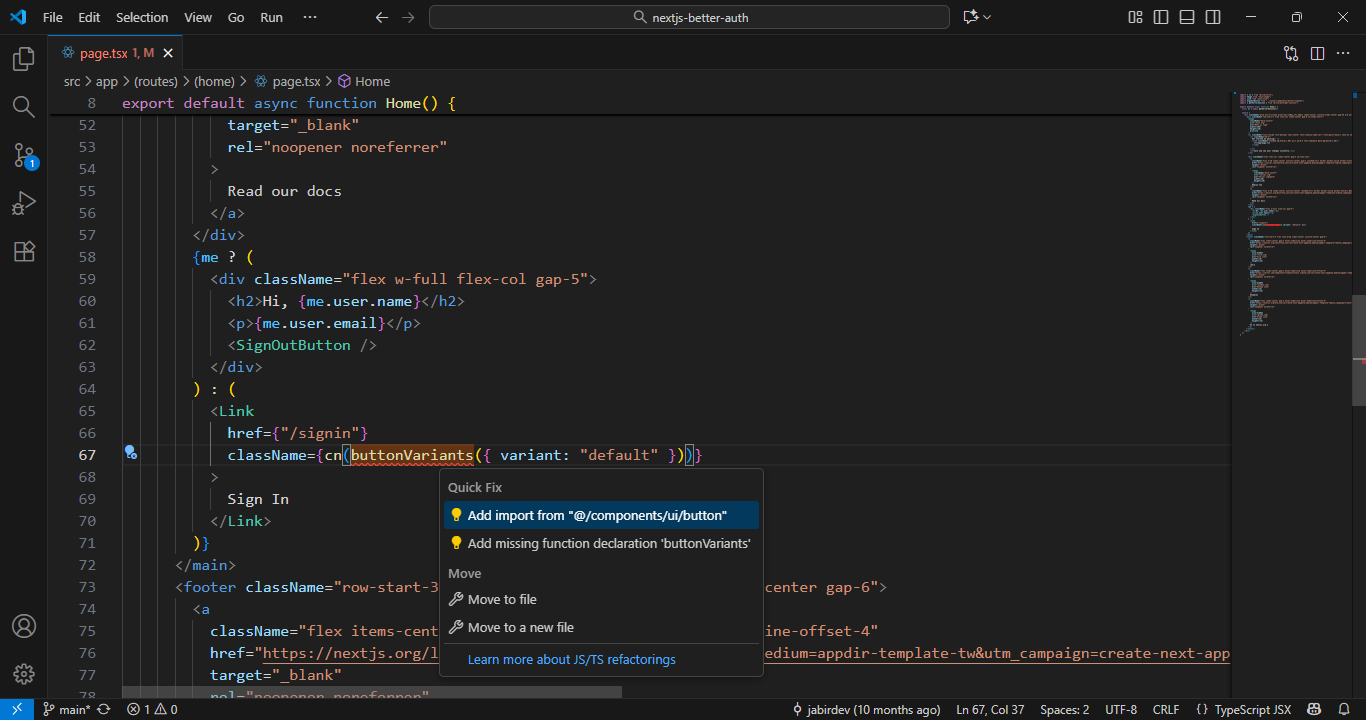Apply fix Add import from '@/components/ui/button'
The height and width of the screenshot is (720, 1366).
click(x=600, y=514)
